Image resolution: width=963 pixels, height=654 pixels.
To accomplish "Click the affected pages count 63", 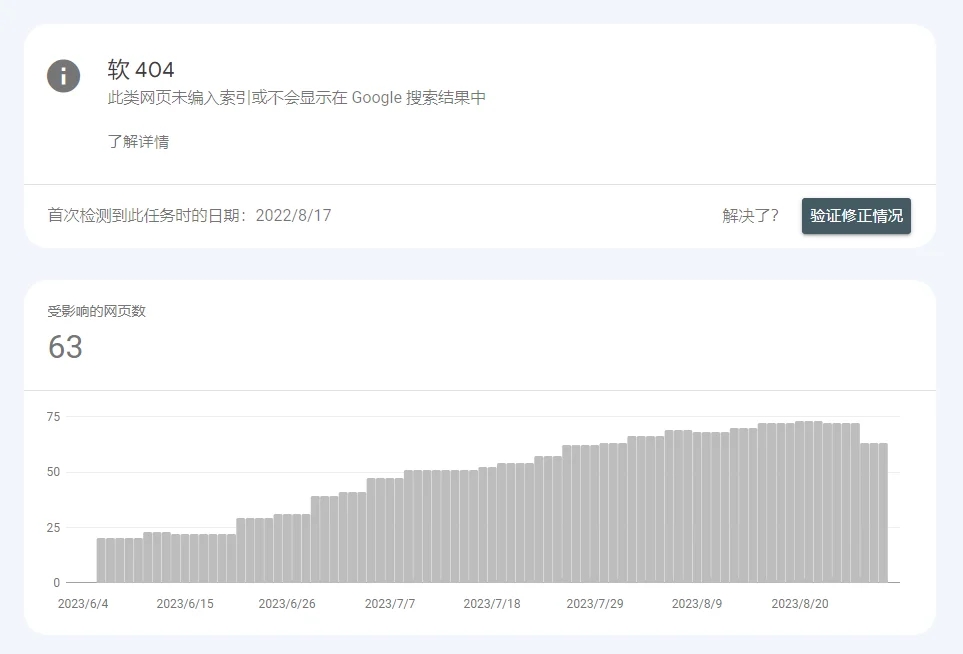I will pyautogui.click(x=65, y=347).
